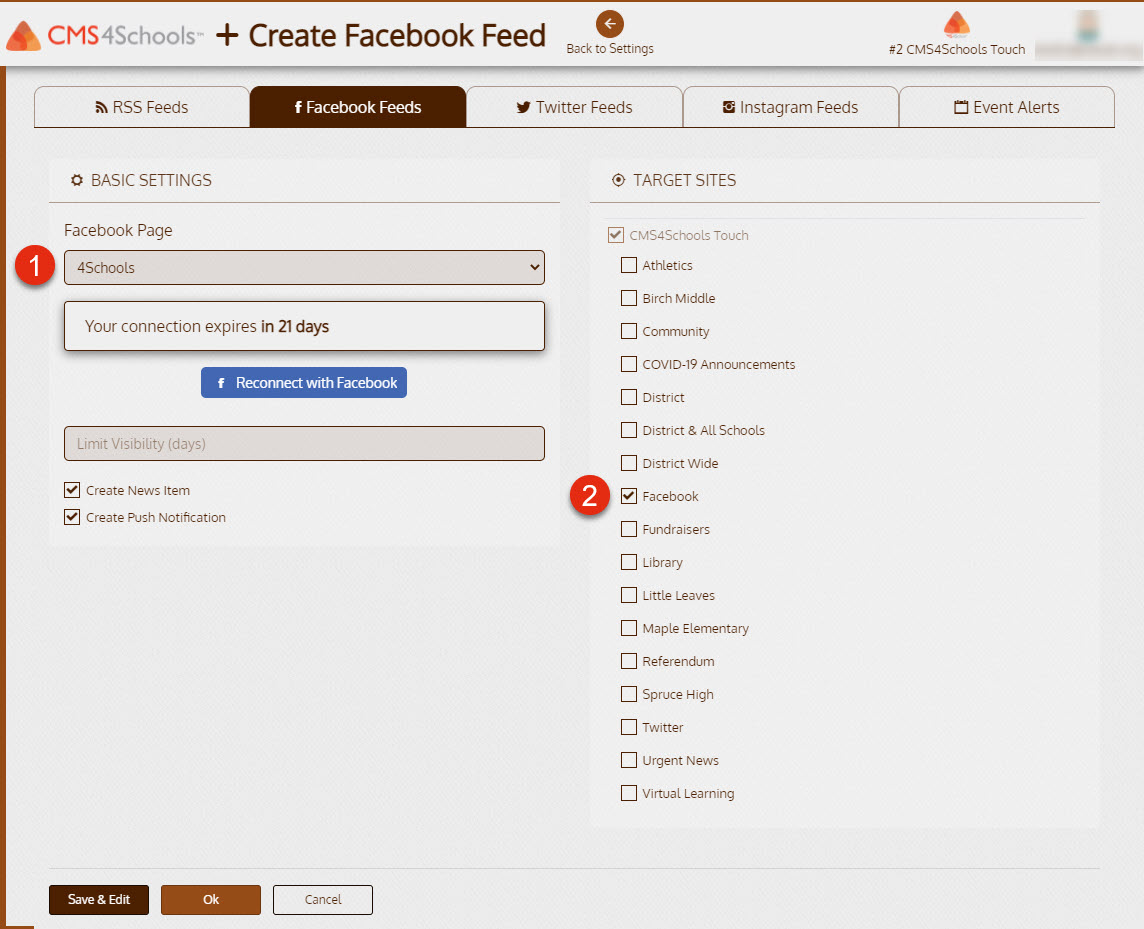Toggle Create Push Notification checkbox

(72, 517)
